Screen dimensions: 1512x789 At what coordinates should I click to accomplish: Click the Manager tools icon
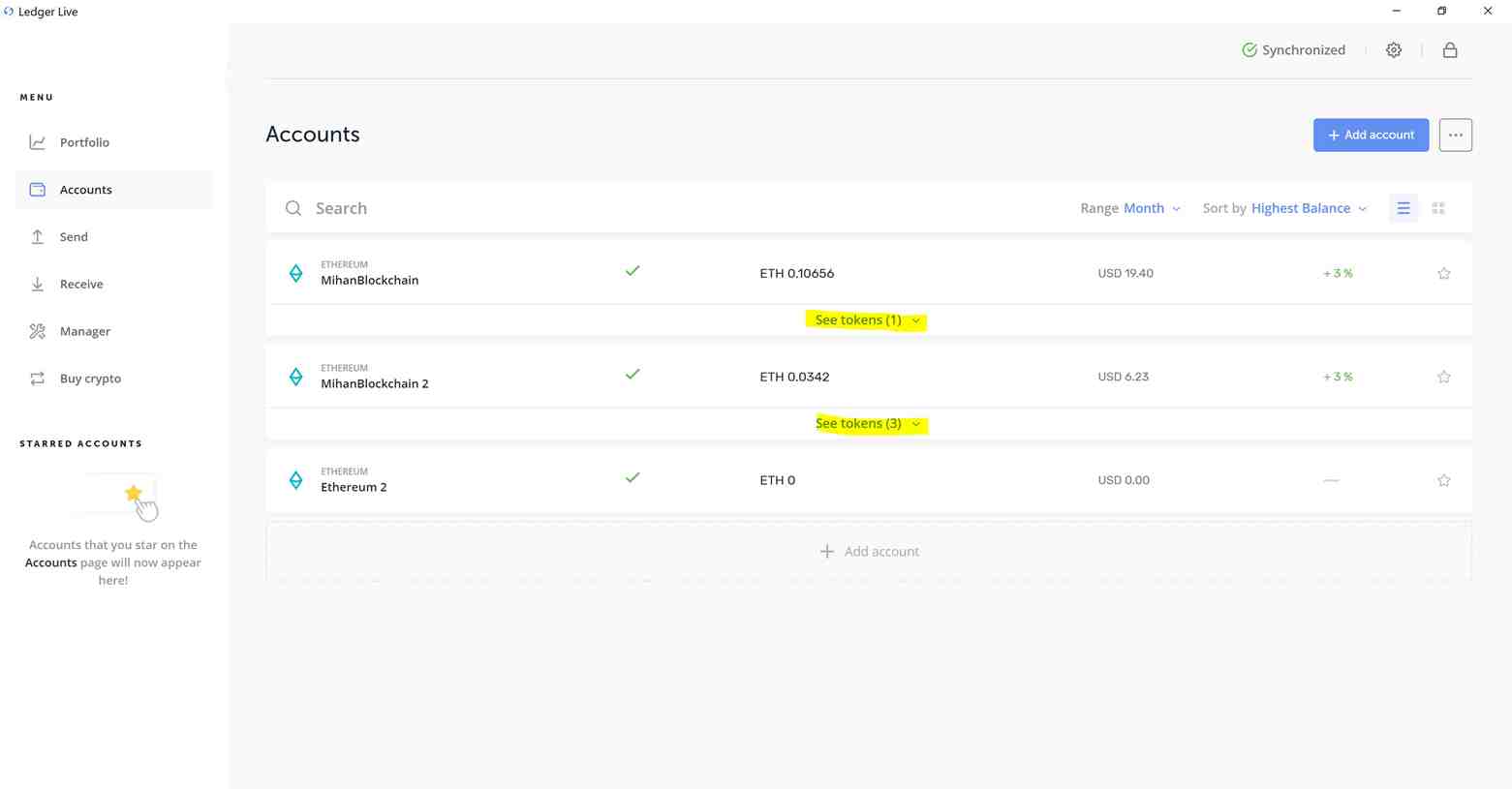[38, 331]
